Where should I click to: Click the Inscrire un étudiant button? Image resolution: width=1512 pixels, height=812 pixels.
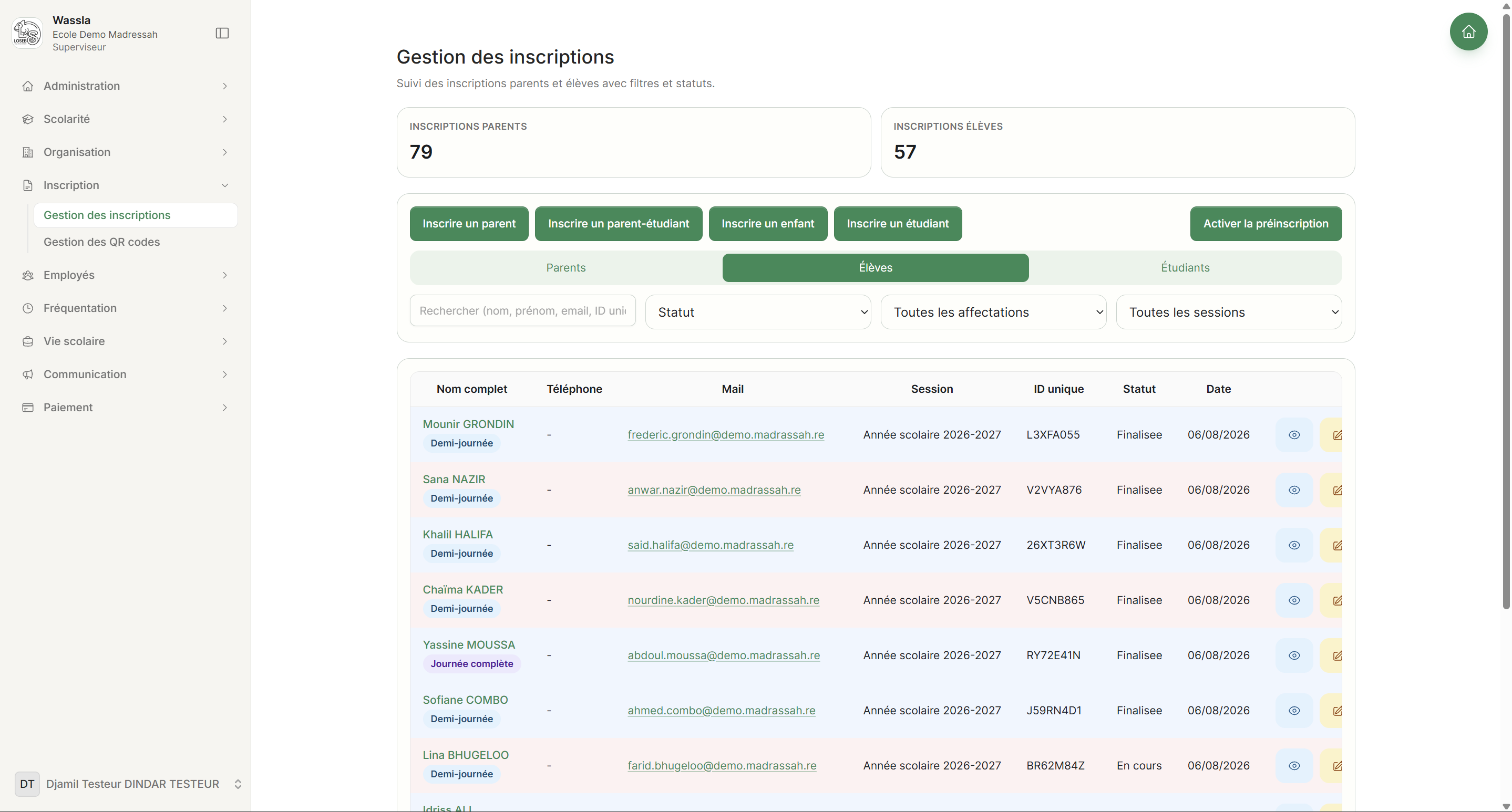point(898,224)
